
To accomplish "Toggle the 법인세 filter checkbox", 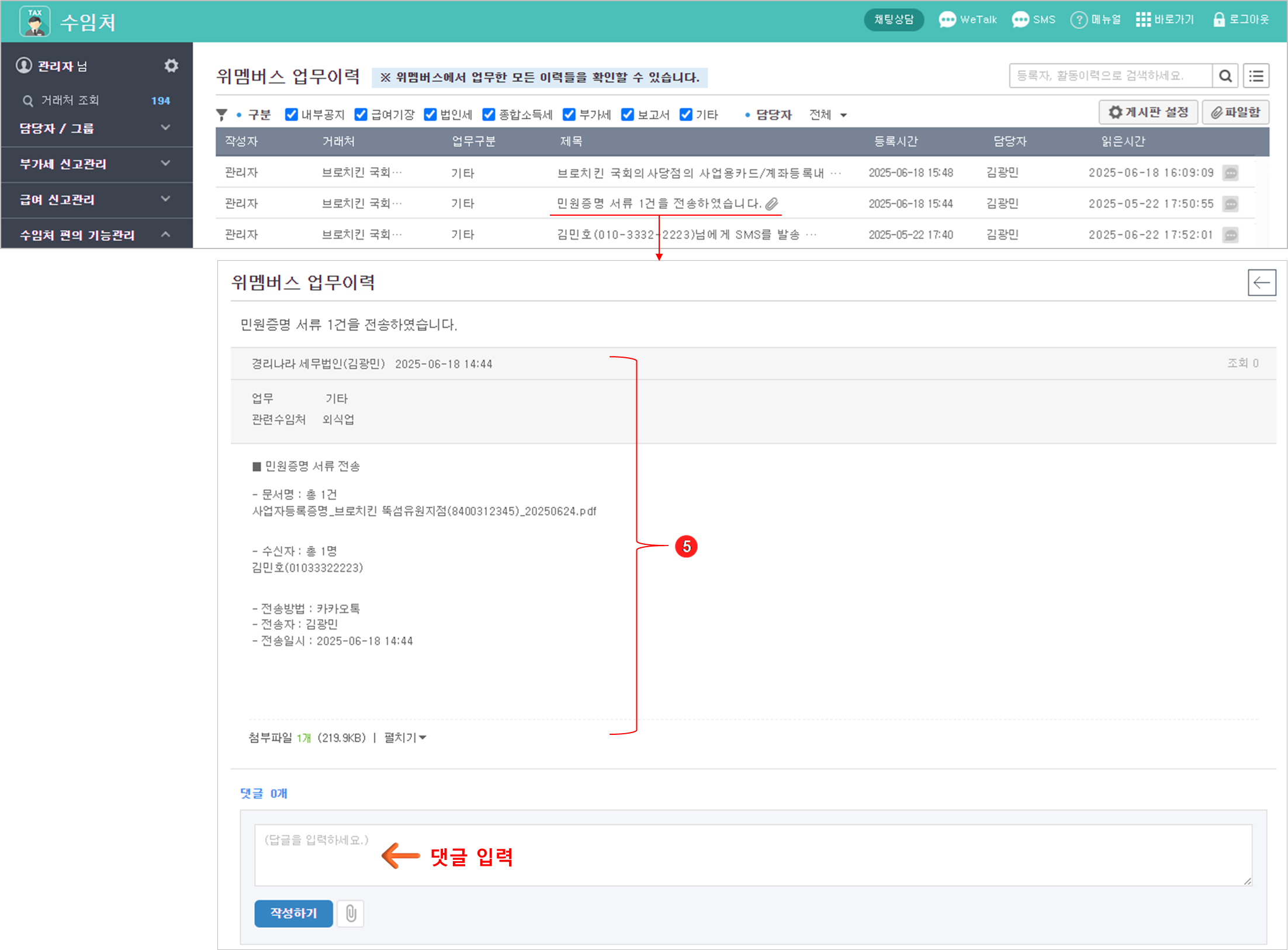I will point(430,115).
